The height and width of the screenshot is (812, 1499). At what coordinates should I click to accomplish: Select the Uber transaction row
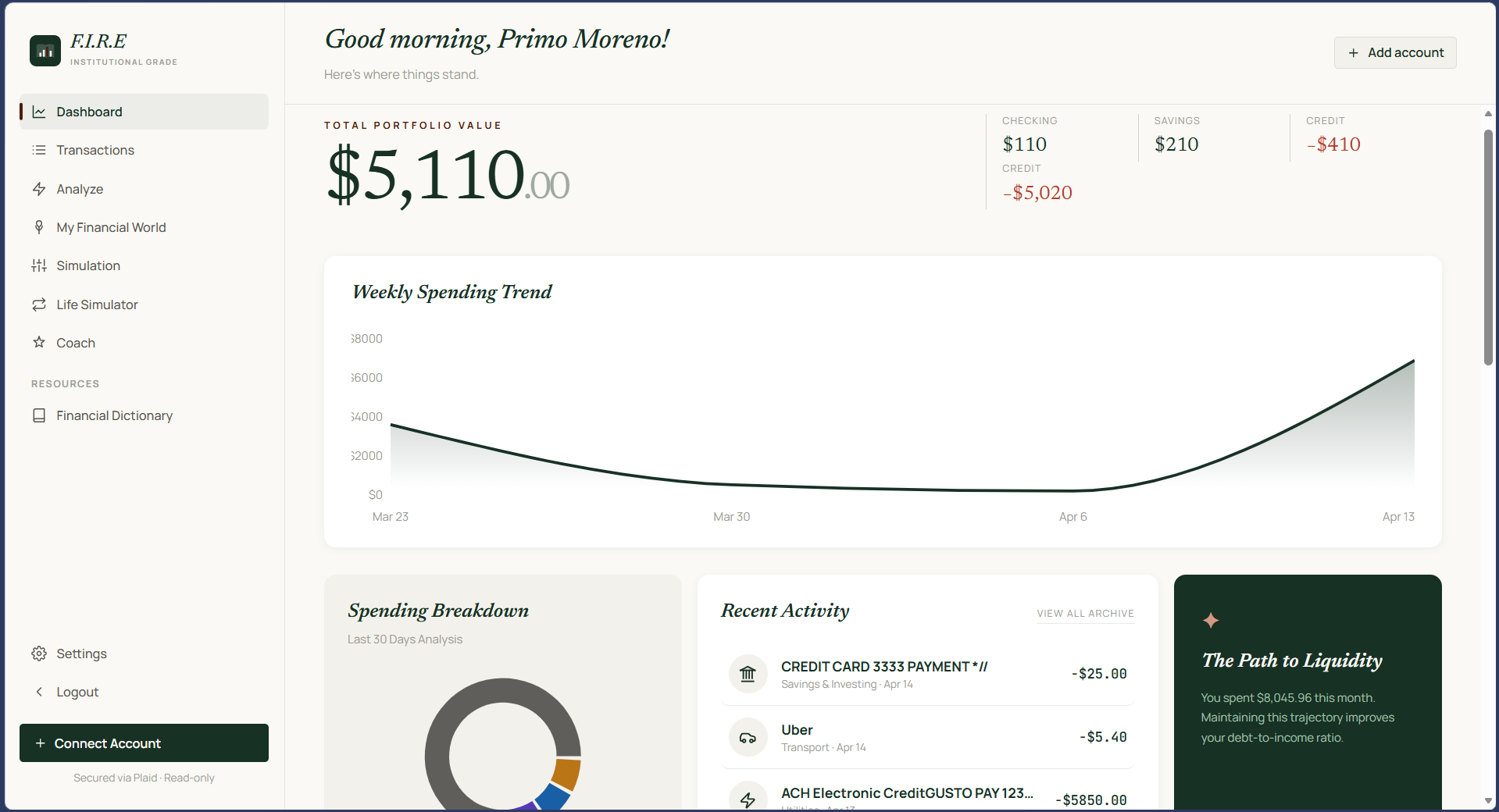click(927, 737)
